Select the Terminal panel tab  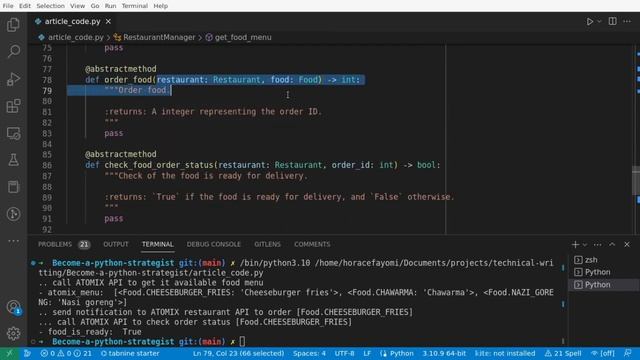[x=158, y=244]
